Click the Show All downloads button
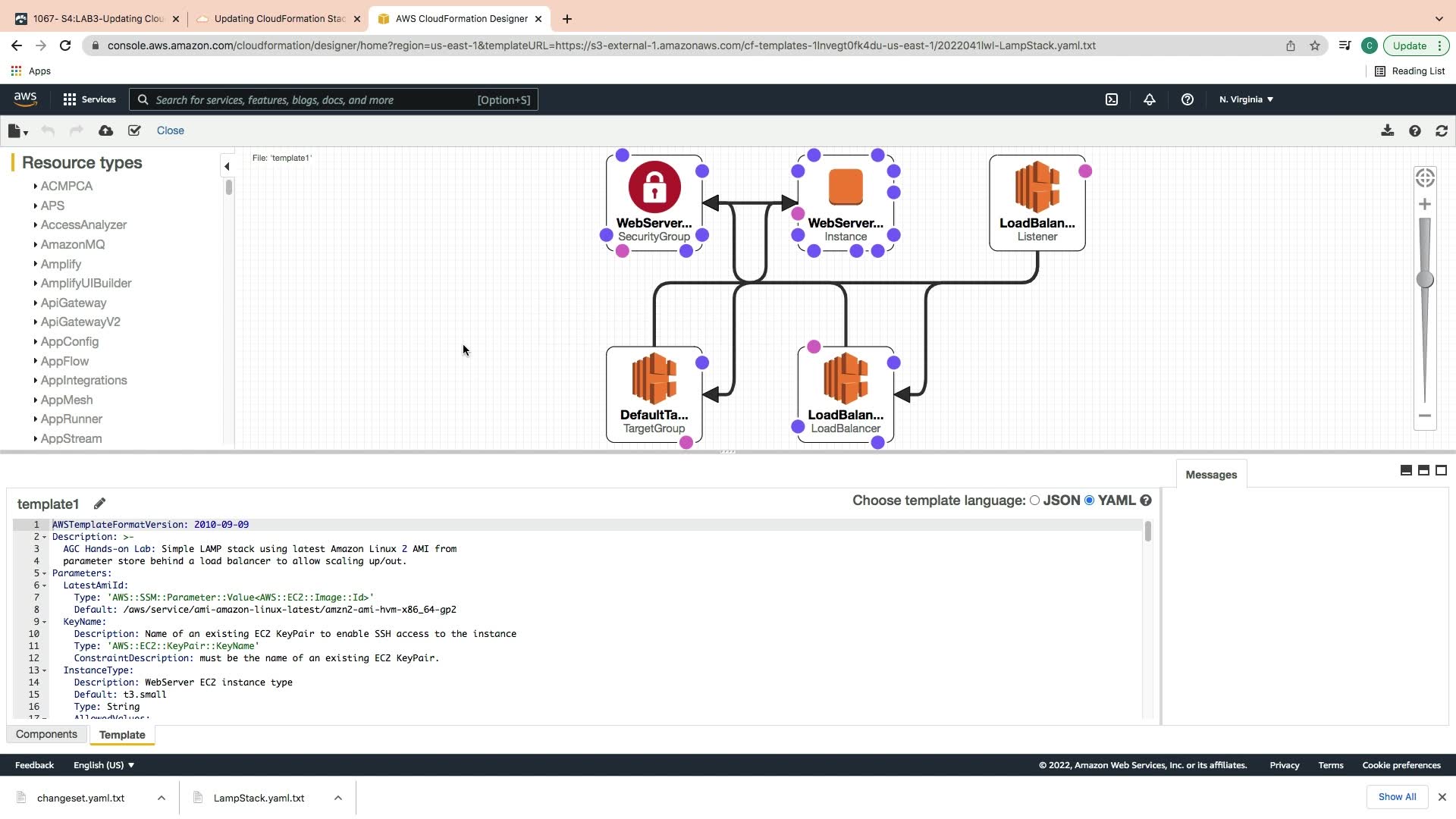Viewport: 1456px width, 819px height. (x=1396, y=797)
